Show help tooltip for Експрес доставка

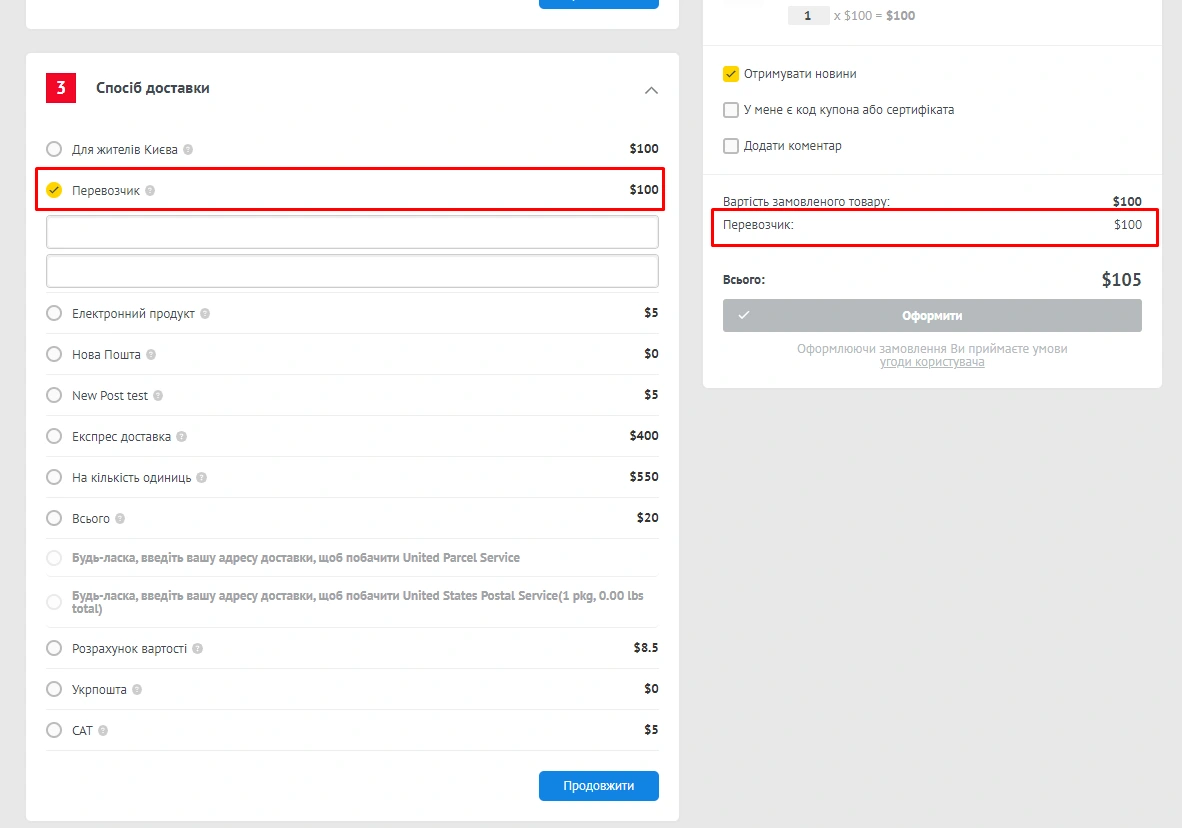181,437
